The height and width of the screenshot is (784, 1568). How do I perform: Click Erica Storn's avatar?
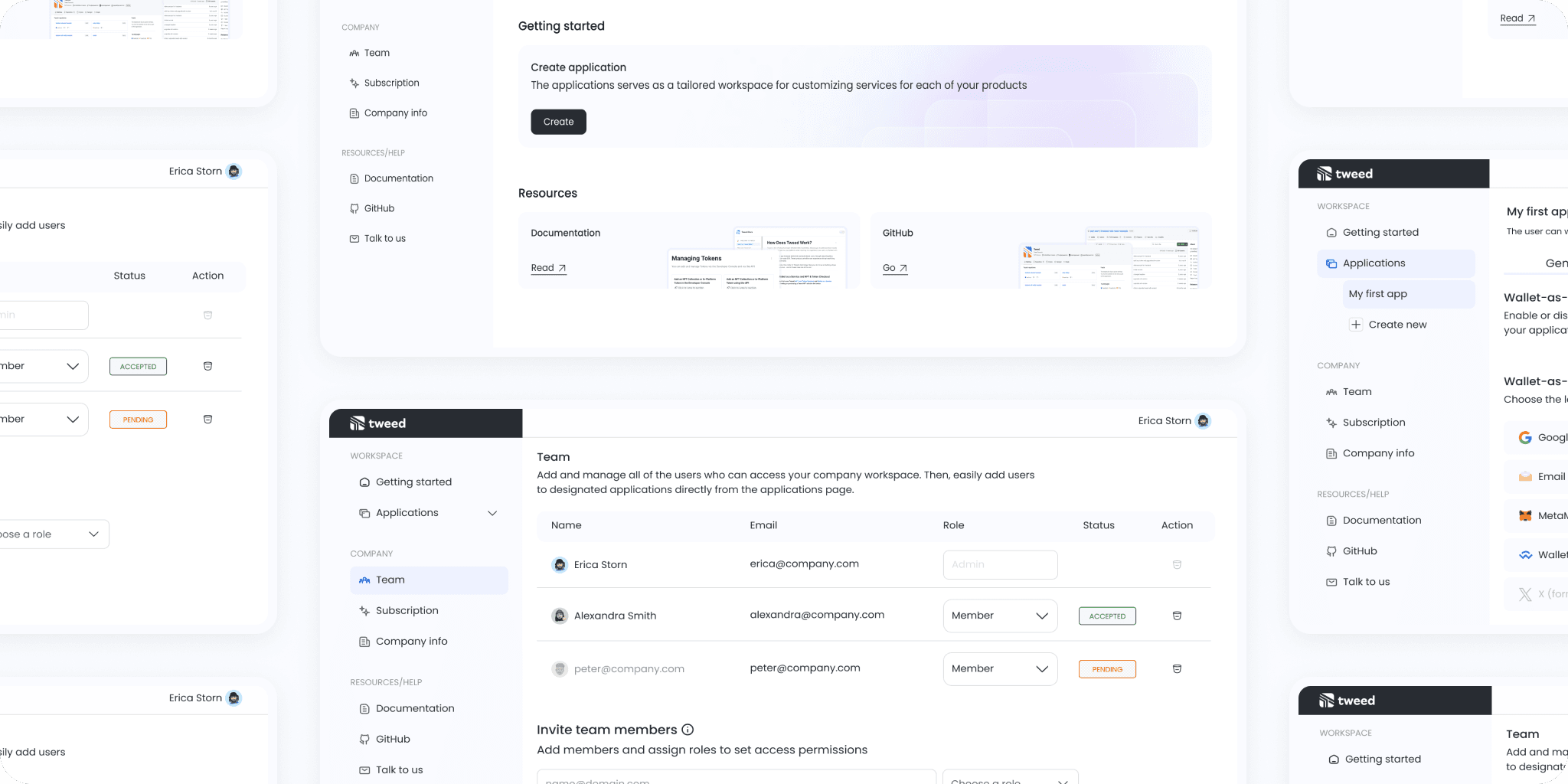1202,421
